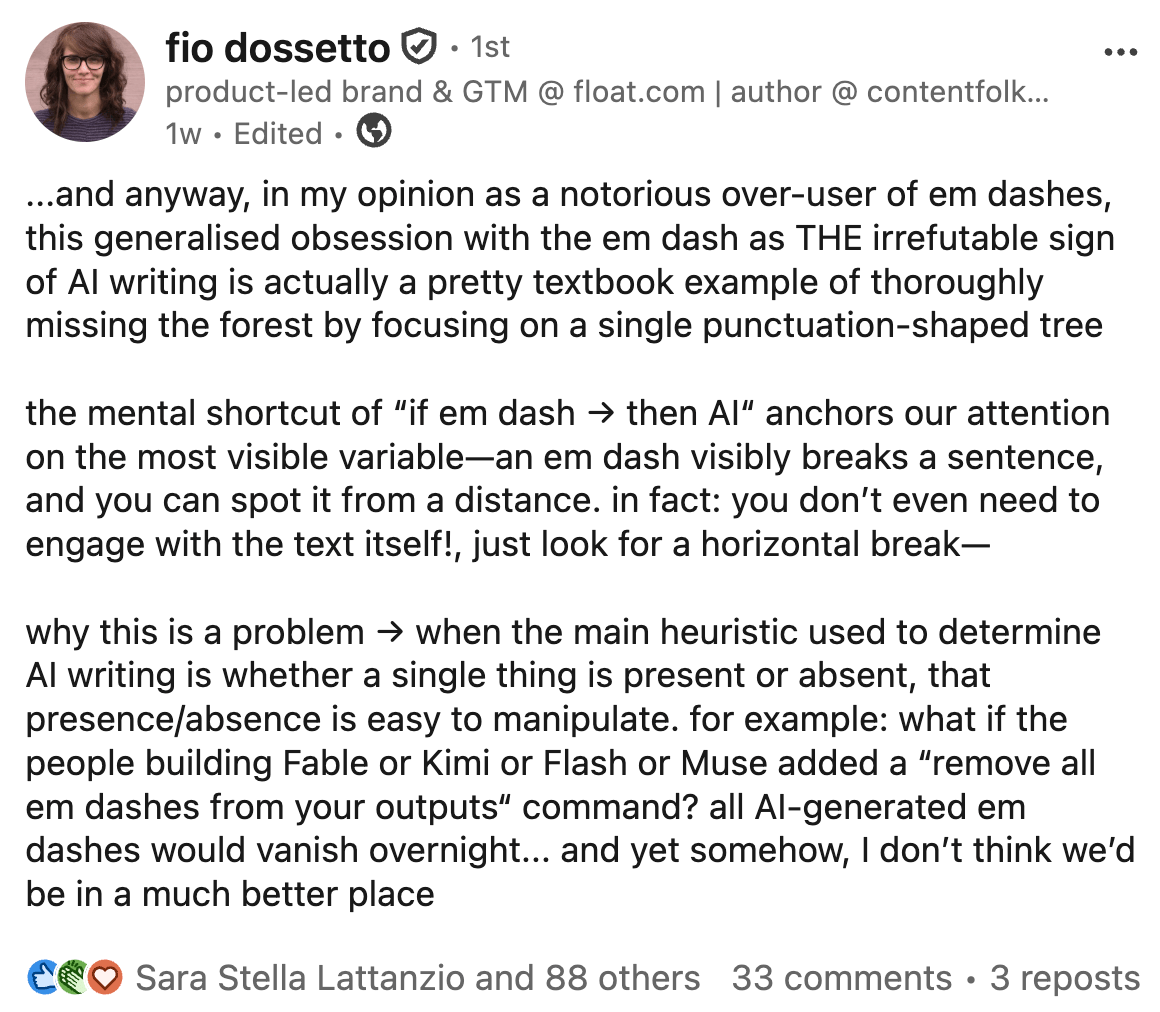
Task: Open the 33 comments link
Action: pyautogui.click(x=841, y=978)
